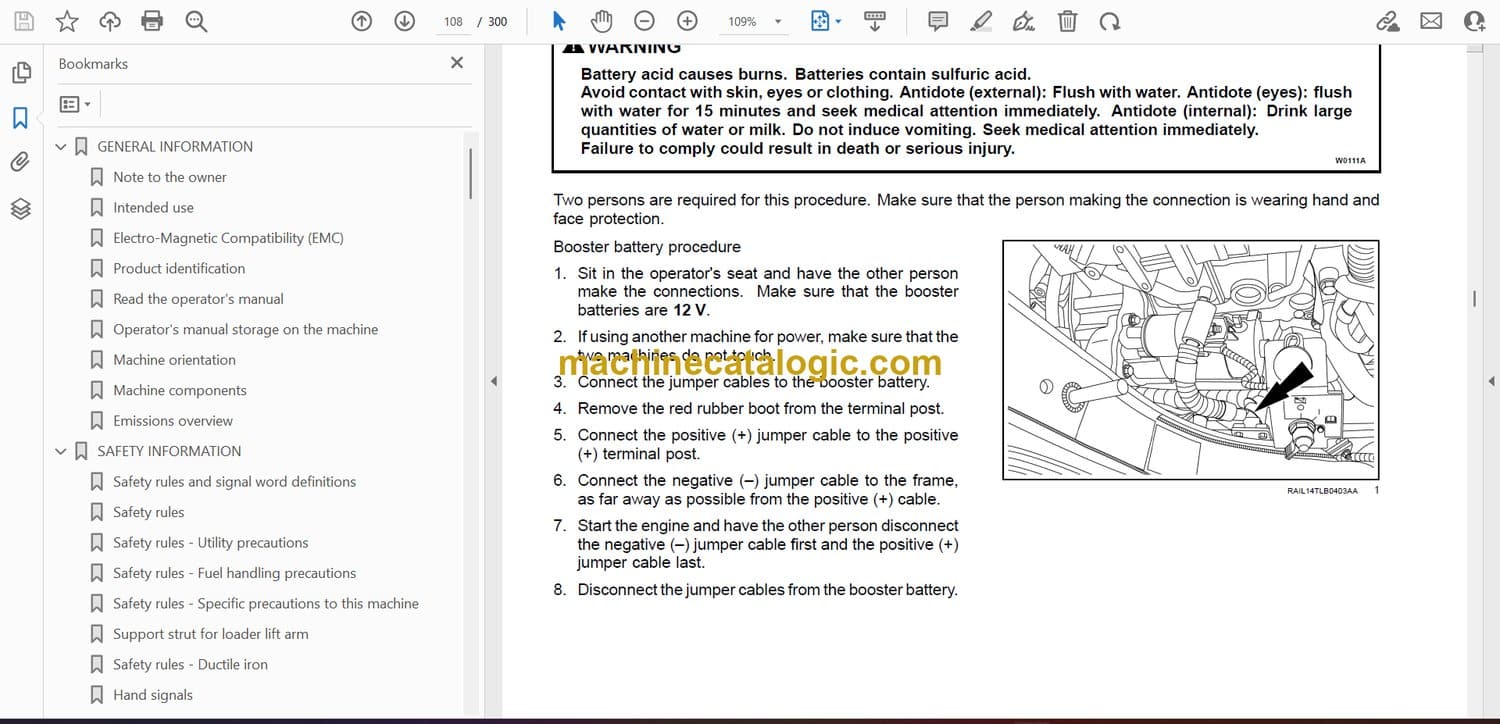1500x724 pixels.
Task: Open the zoom level dropdown
Action: 778,22
